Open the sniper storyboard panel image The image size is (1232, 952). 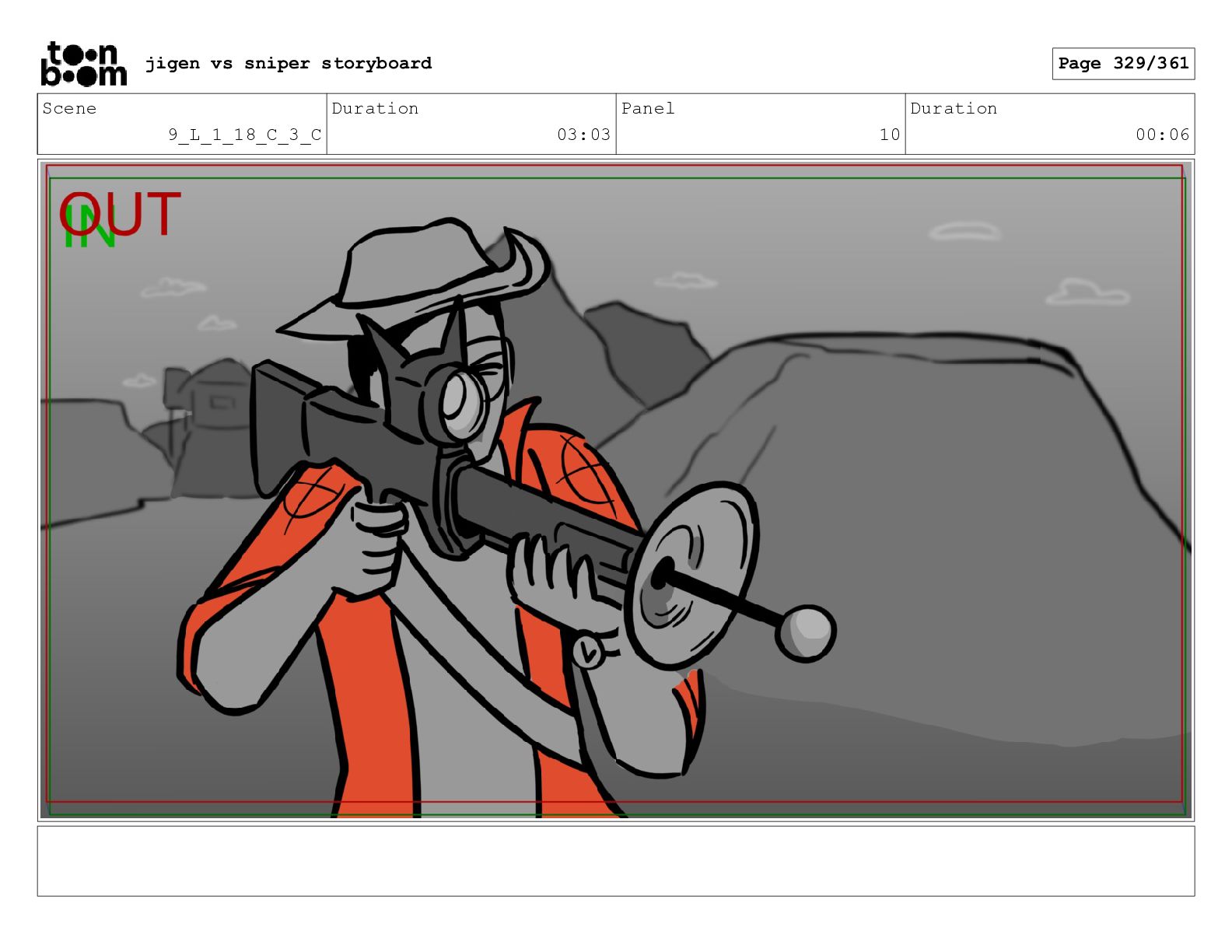(x=616, y=490)
